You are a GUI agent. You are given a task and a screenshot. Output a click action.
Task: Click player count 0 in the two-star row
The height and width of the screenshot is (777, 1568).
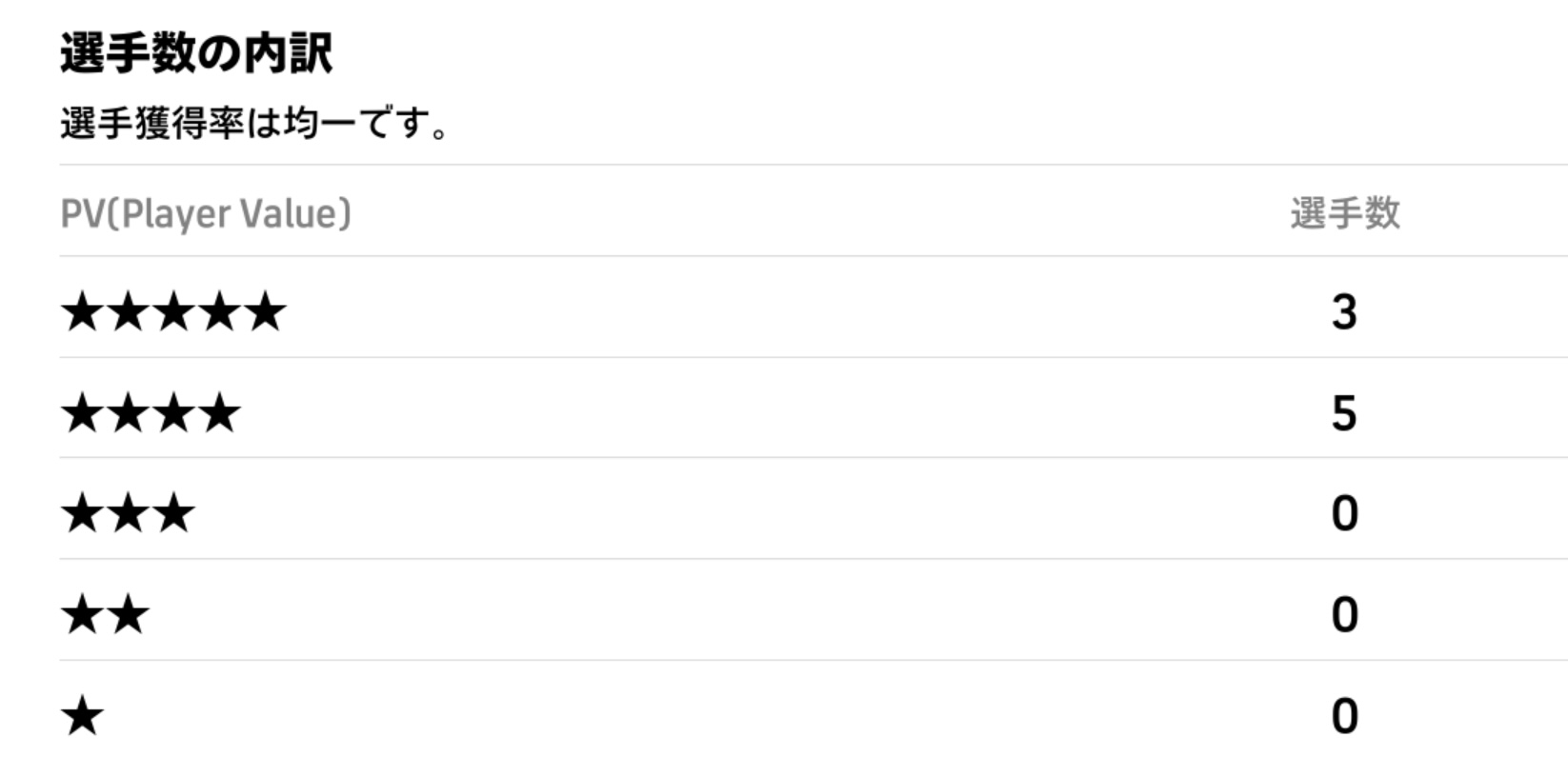1344,615
